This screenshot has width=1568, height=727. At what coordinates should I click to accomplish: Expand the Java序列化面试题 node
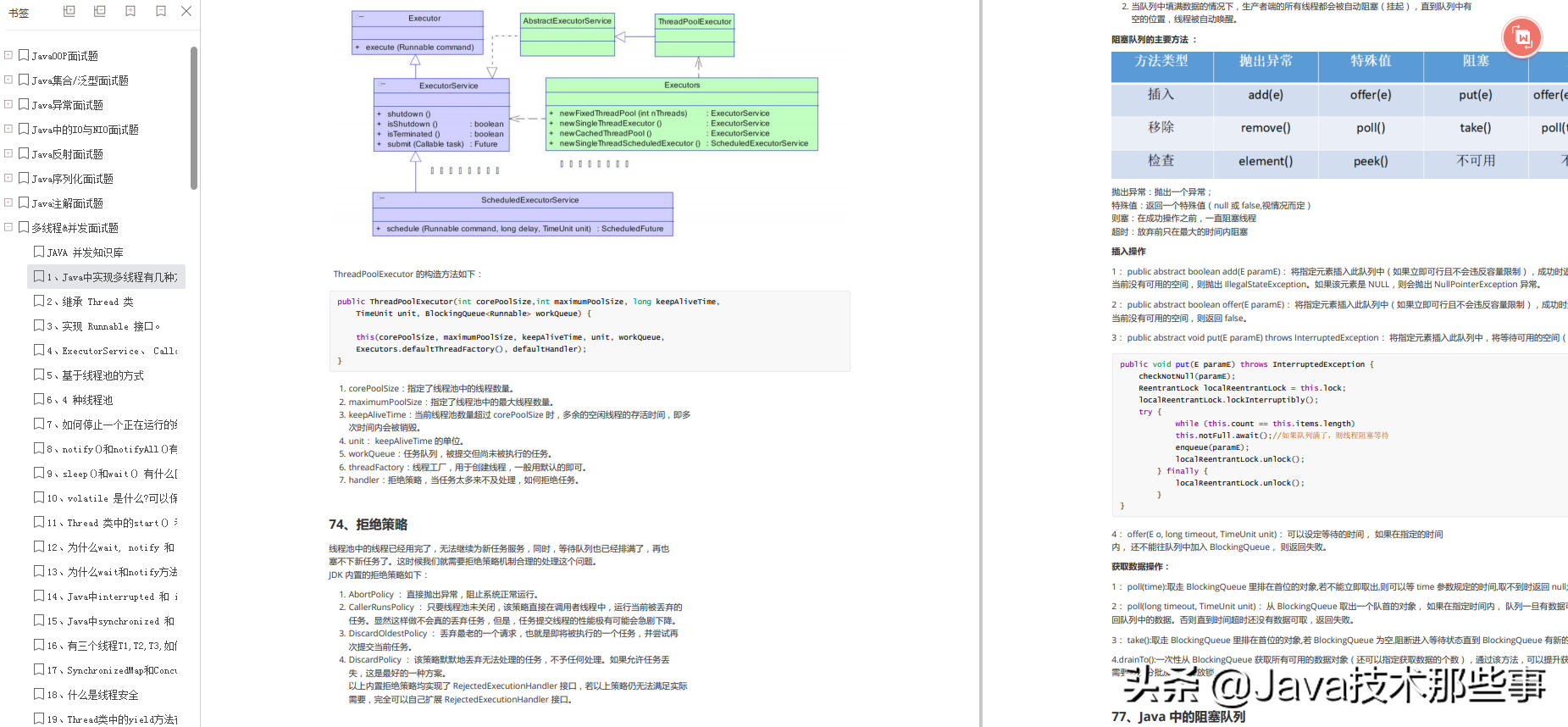coord(8,178)
